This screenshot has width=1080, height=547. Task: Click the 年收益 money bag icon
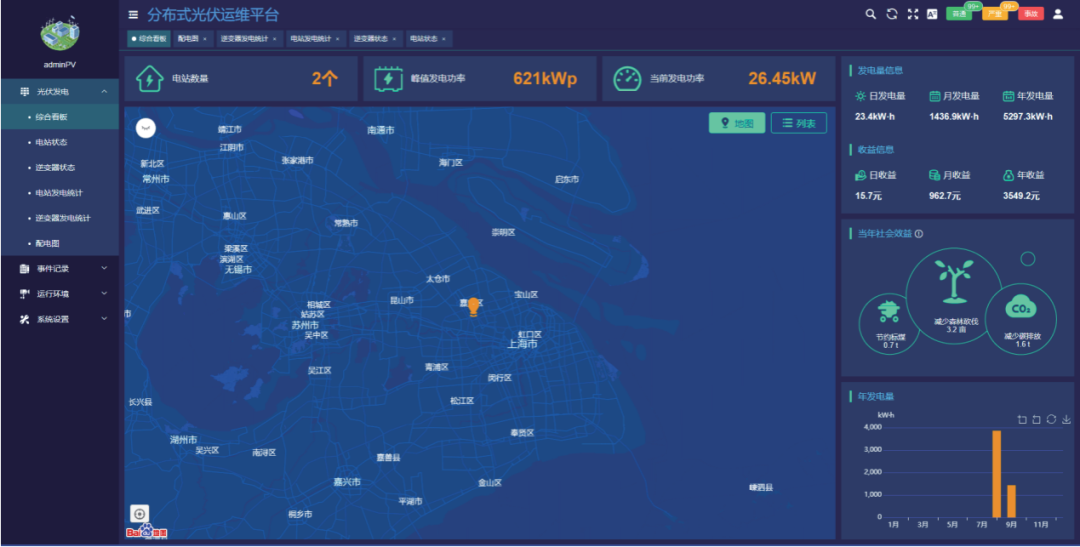coord(1008,176)
